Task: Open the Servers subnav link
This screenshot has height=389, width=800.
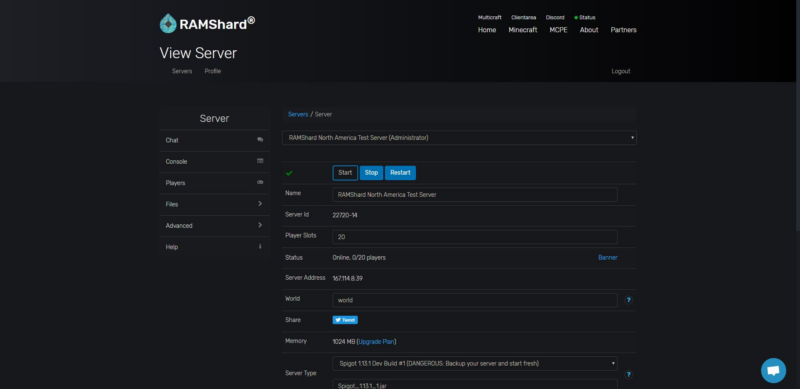Action: (182, 71)
